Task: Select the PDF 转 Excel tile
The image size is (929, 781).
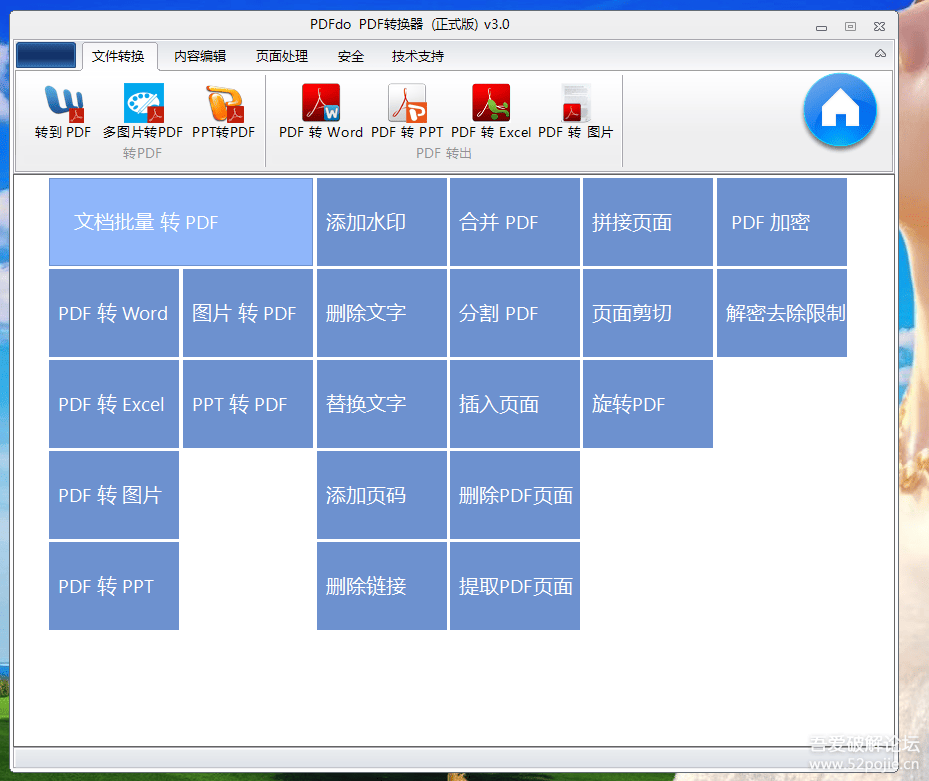Action: click(114, 404)
